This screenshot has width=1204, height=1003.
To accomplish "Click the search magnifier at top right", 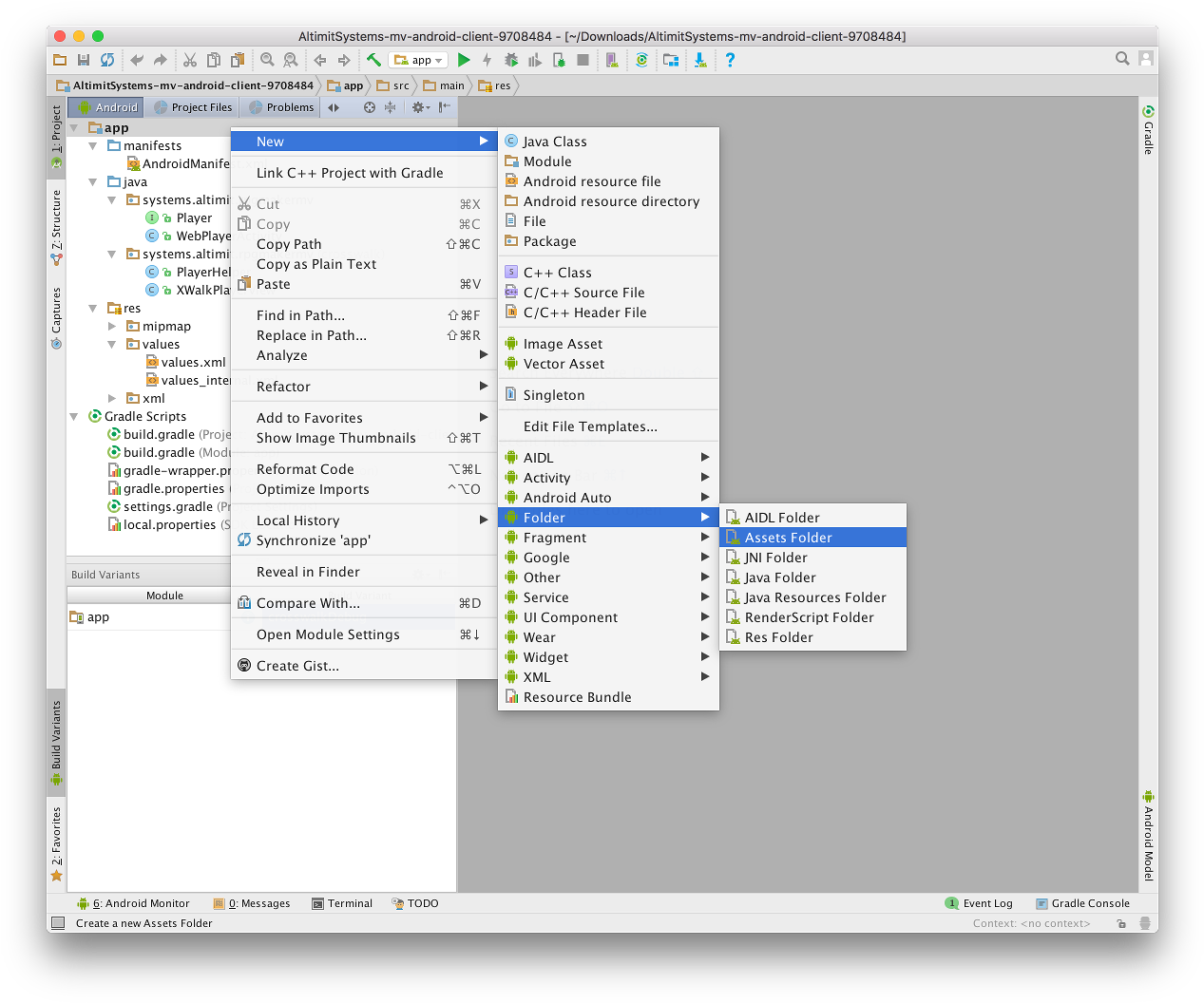I will click(x=1122, y=59).
